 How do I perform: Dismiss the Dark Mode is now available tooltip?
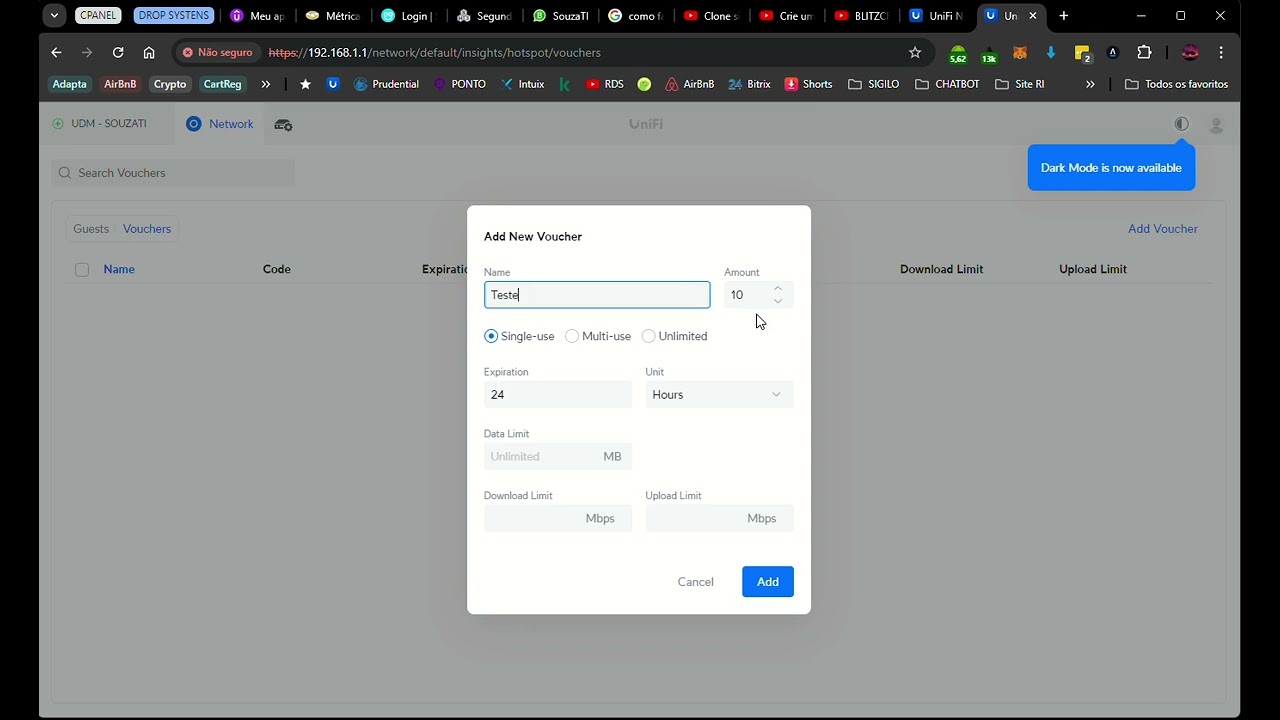click(x=1111, y=168)
